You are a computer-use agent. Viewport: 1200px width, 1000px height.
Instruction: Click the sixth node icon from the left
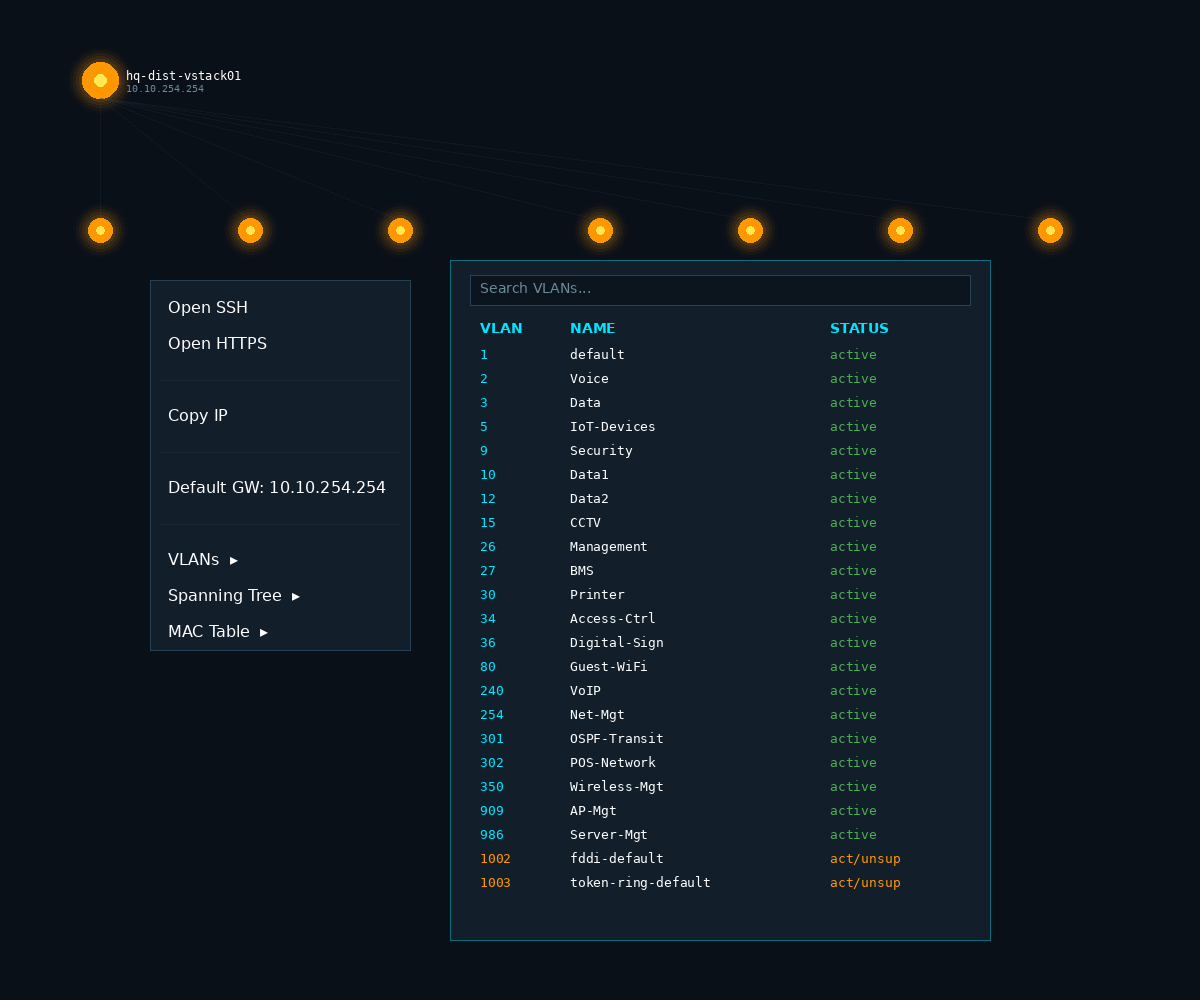pyautogui.click(x=900, y=229)
